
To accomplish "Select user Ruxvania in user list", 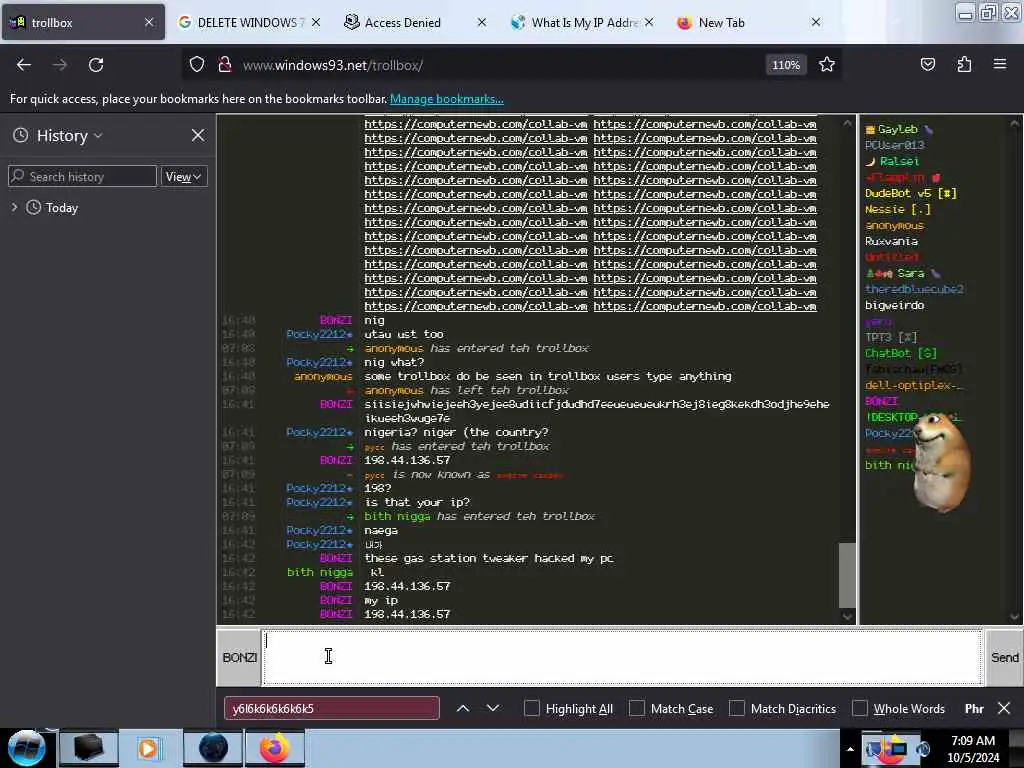I will click(x=891, y=241).
